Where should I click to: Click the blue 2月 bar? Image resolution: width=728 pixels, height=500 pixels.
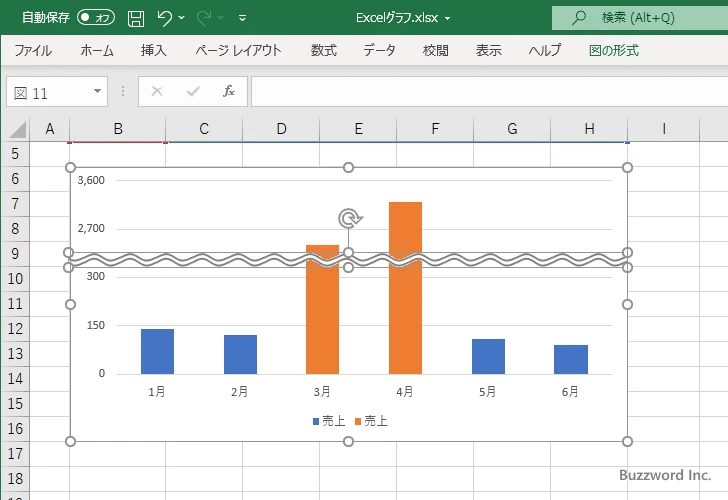(240, 354)
